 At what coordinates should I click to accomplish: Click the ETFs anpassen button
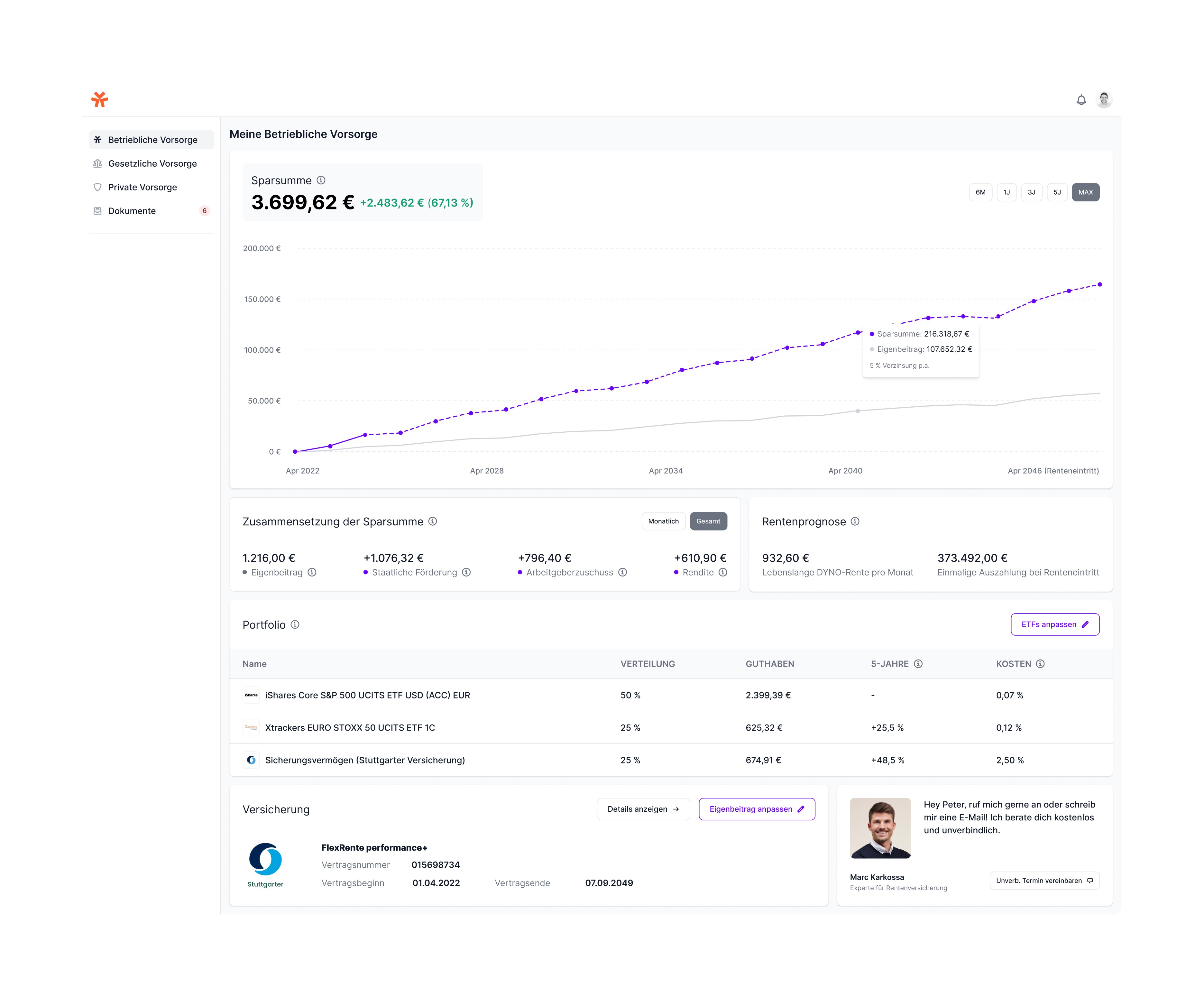tap(1054, 624)
